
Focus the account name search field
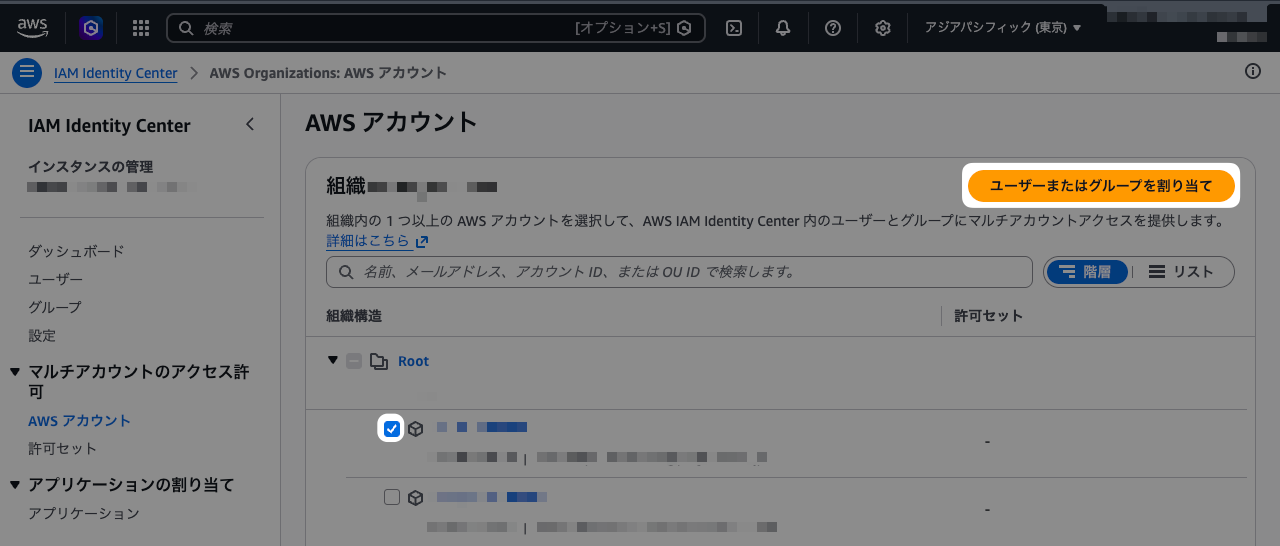tap(679, 272)
